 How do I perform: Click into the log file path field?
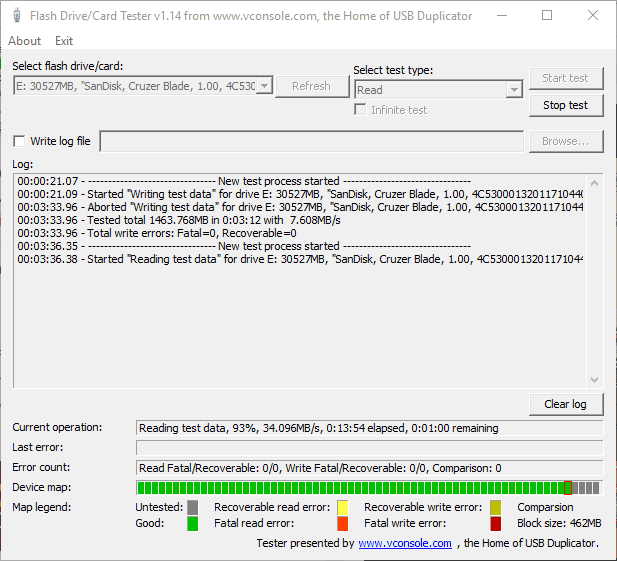click(x=312, y=141)
